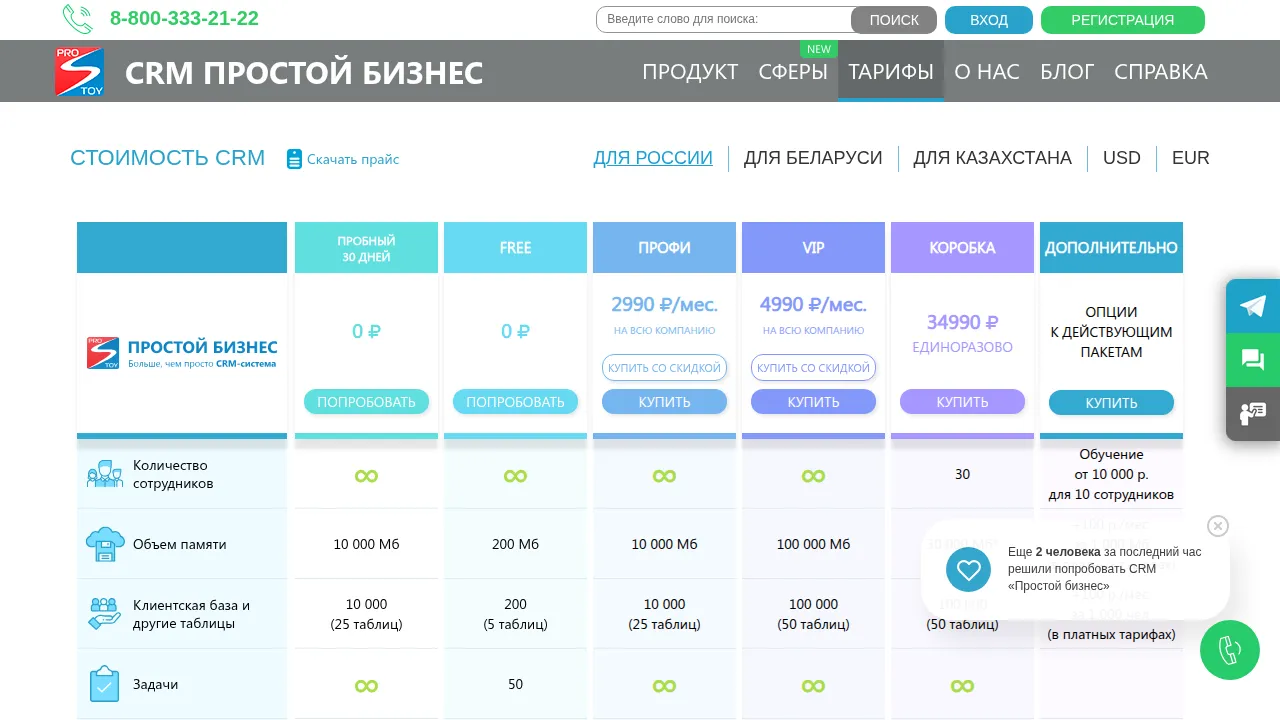The image size is (1280, 720).
Task: Click КУПИТЬ under the ПРОФИ plan
Action: (x=664, y=402)
